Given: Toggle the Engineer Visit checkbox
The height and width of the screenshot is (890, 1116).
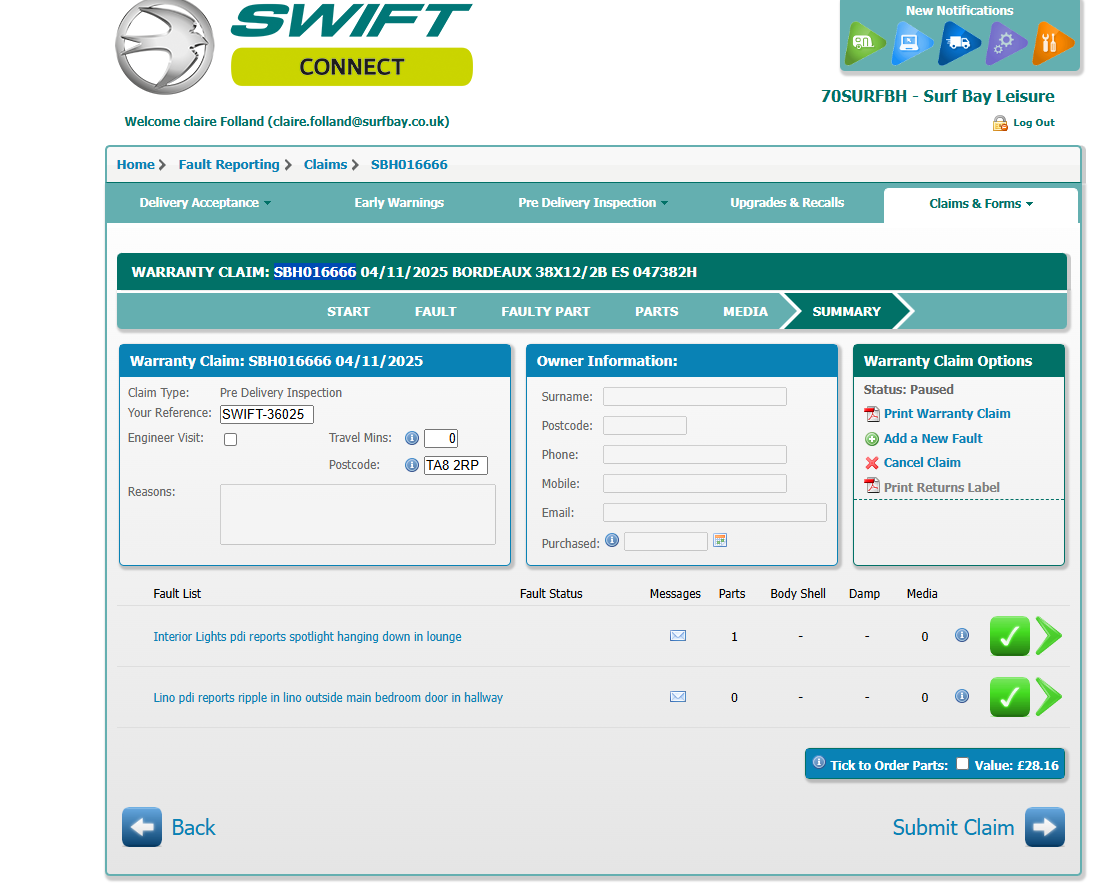Looking at the screenshot, I should [231, 439].
